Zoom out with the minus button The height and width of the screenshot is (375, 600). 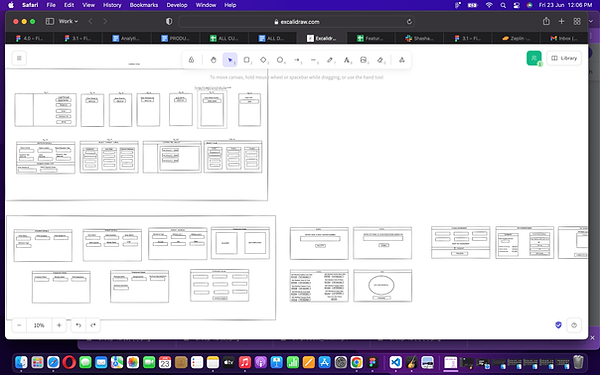19,325
